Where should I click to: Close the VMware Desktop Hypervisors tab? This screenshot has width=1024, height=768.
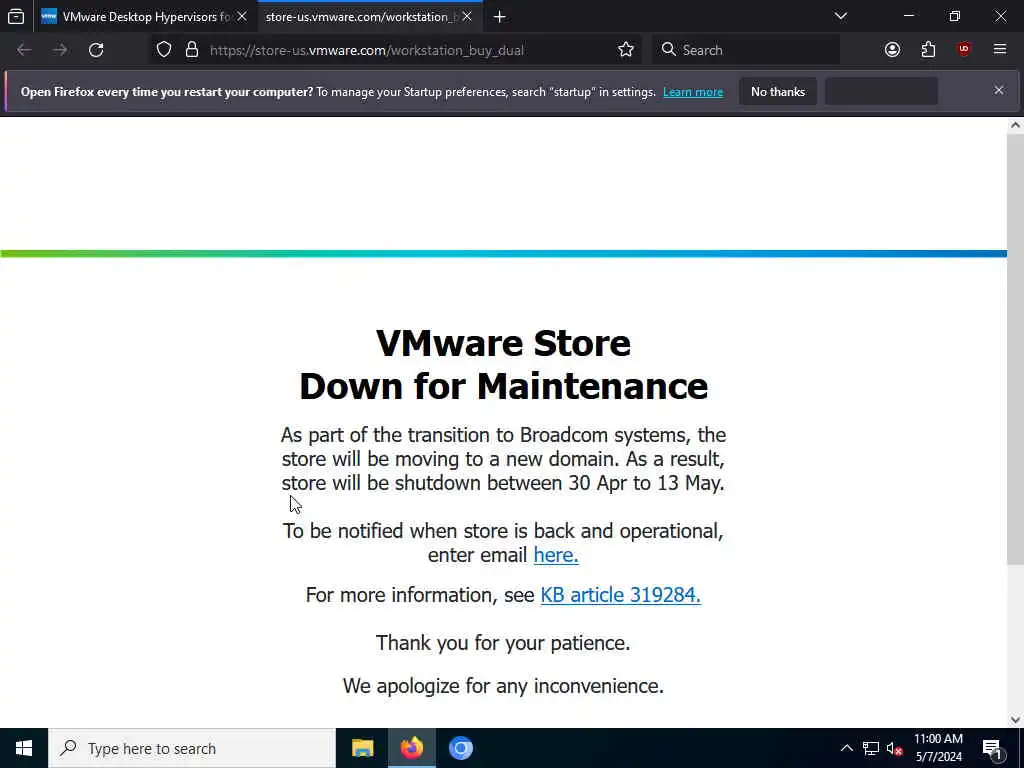(242, 16)
